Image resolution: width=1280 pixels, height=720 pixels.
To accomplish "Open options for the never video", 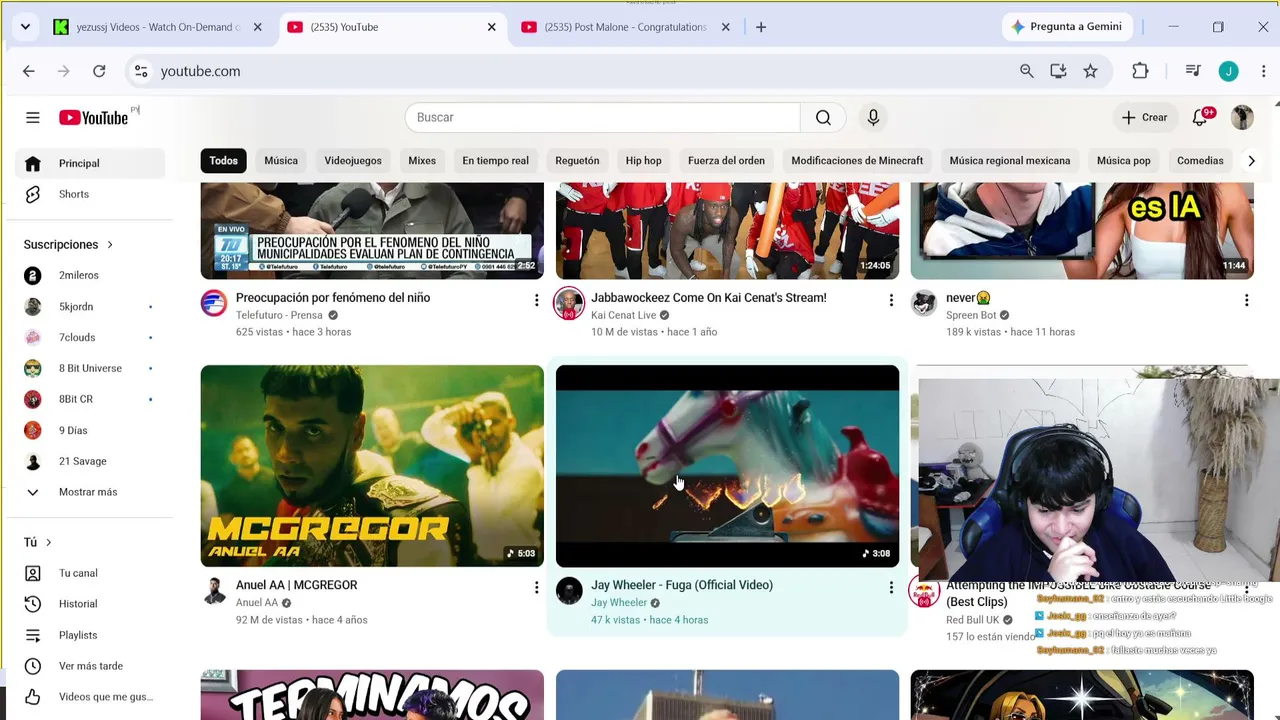I will [x=1246, y=300].
